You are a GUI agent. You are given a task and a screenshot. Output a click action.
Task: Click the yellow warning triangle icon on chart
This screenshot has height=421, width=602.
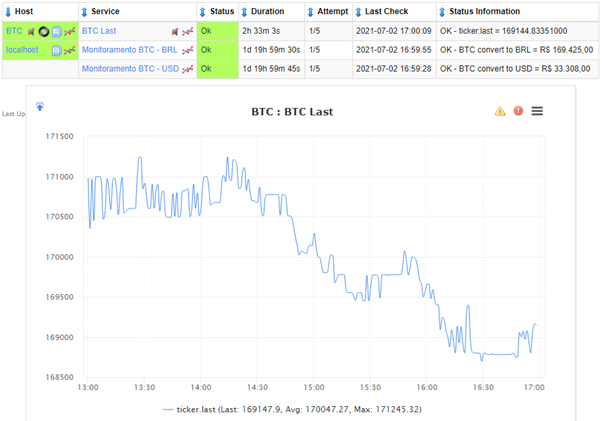pos(500,111)
